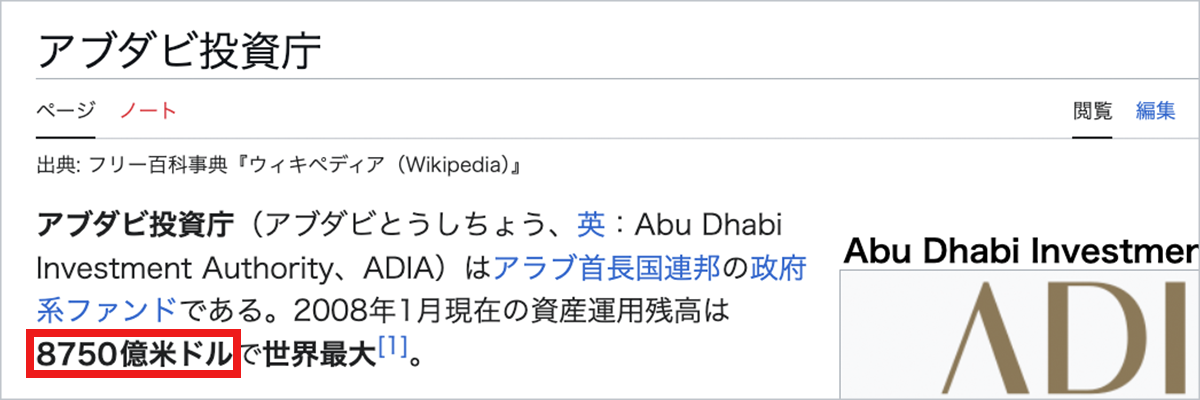Click the large page title アブダビ投資庁
The width and height of the screenshot is (1200, 400).
click(x=180, y=49)
